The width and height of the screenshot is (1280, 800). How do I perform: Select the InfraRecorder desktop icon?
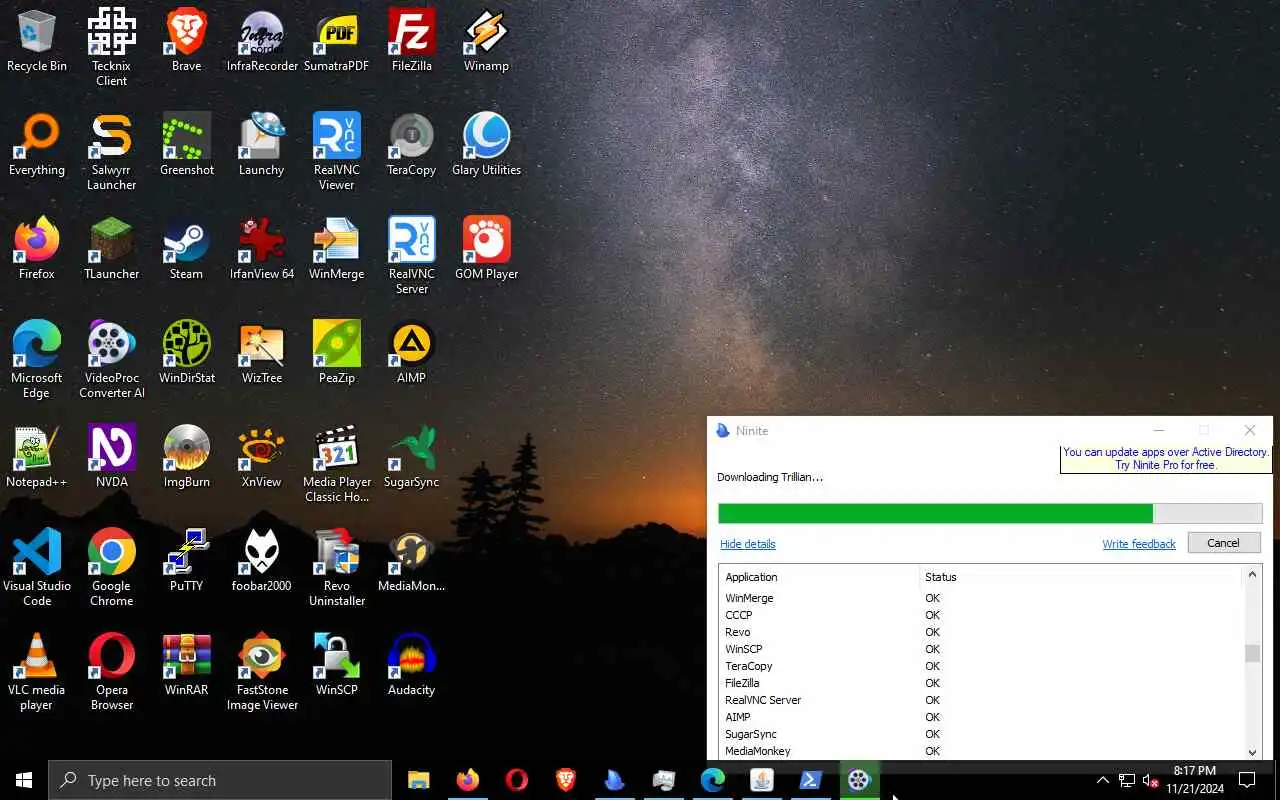[x=262, y=42]
